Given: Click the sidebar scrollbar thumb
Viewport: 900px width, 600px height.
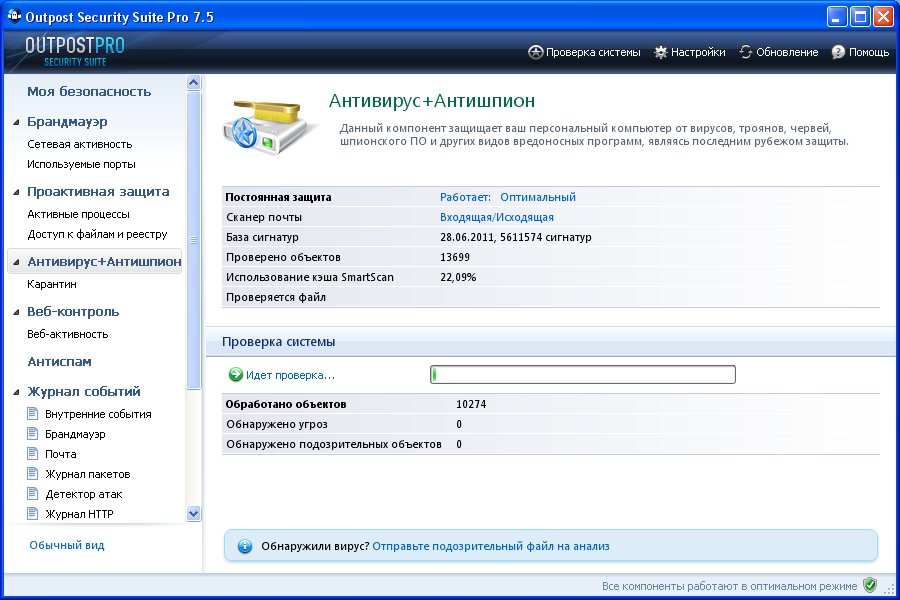Looking at the screenshot, I should tap(193, 240).
